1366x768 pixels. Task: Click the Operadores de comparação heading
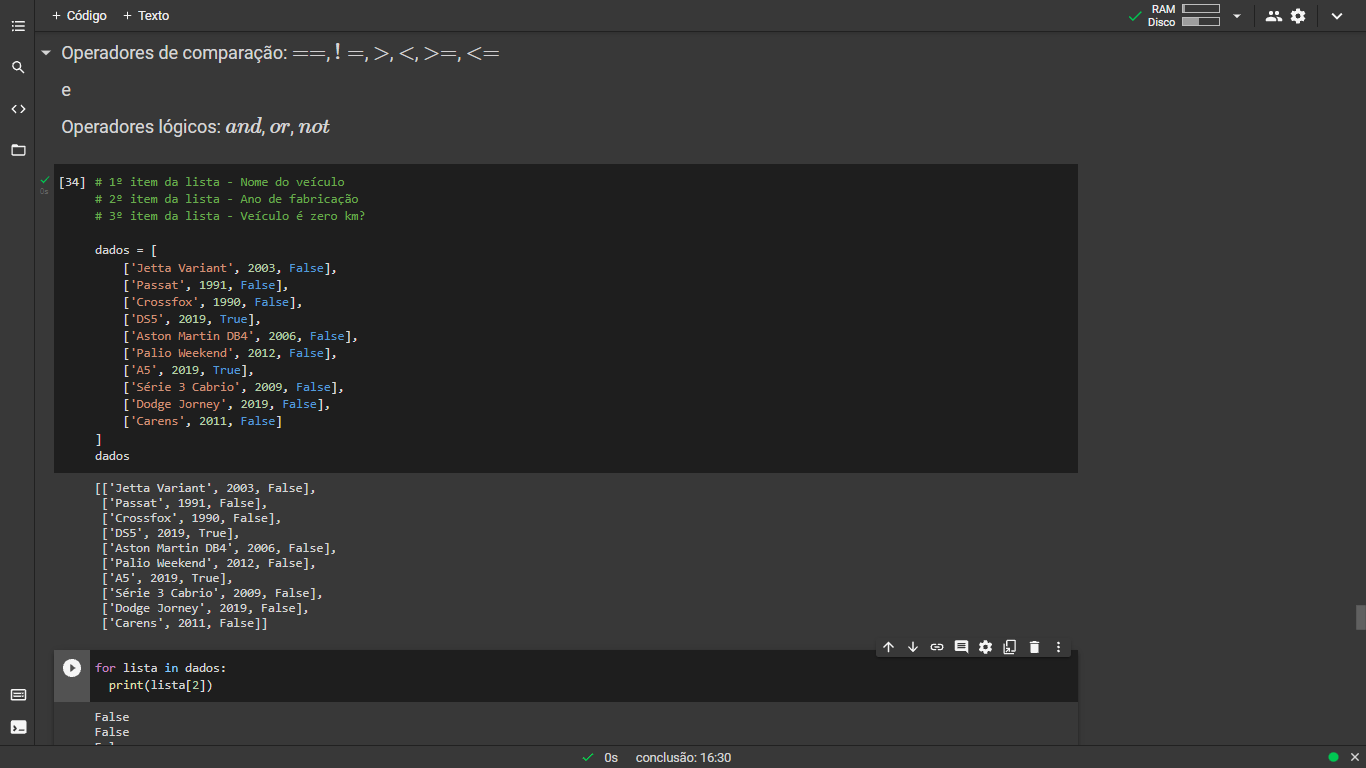pos(280,53)
